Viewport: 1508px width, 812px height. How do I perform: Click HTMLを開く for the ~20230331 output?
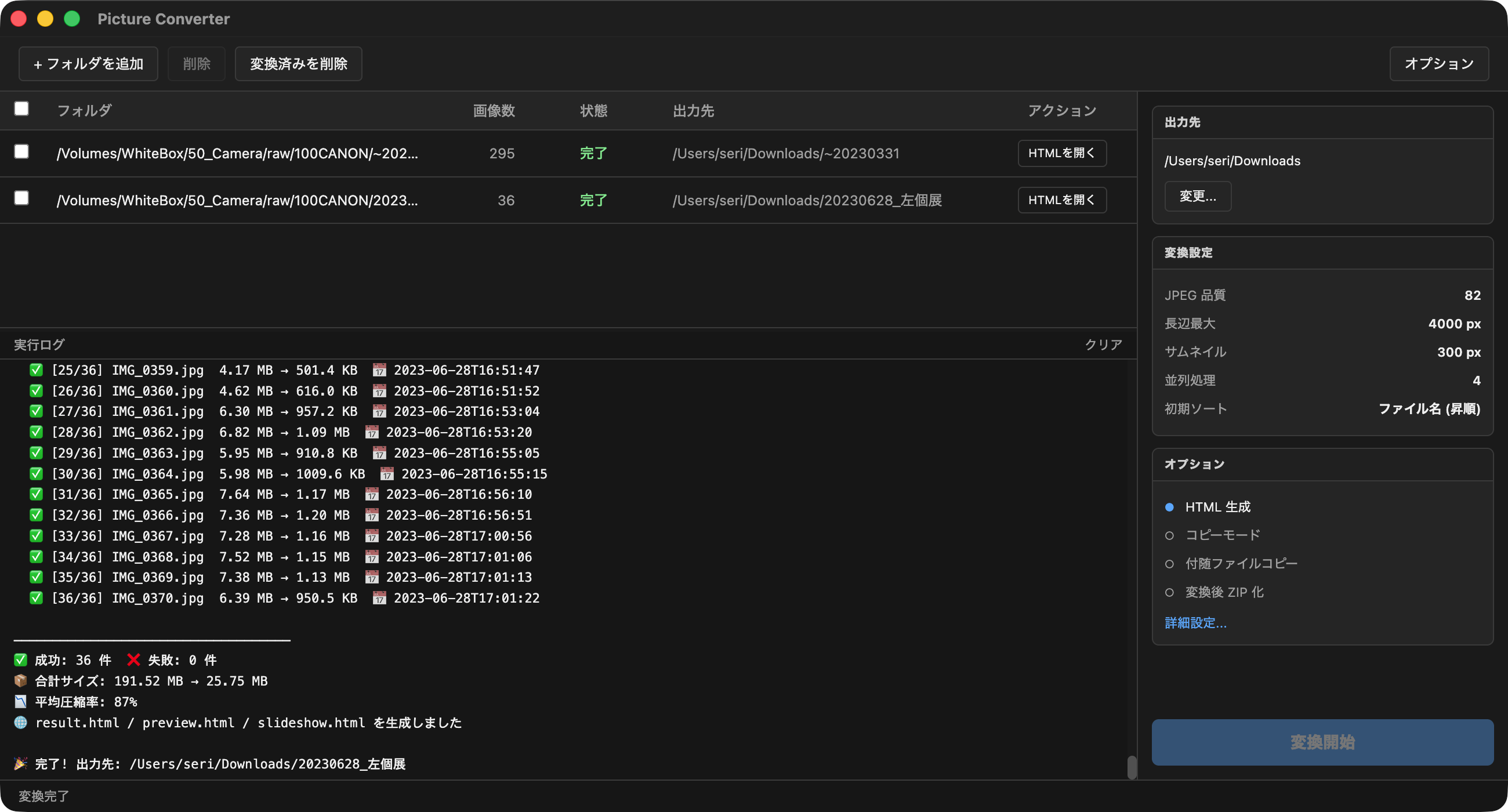(1061, 153)
